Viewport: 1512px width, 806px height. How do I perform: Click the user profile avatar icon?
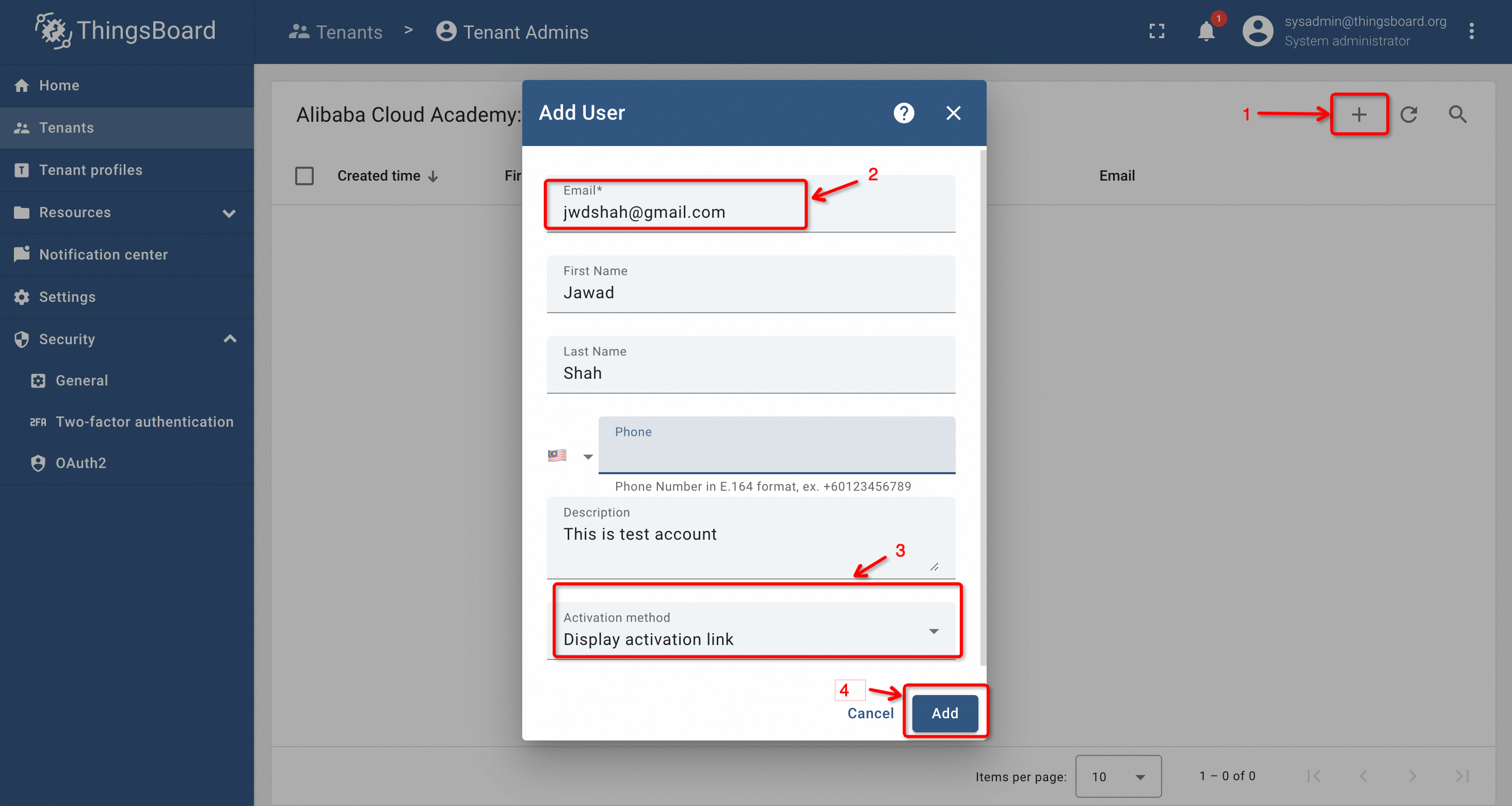[x=1257, y=31]
